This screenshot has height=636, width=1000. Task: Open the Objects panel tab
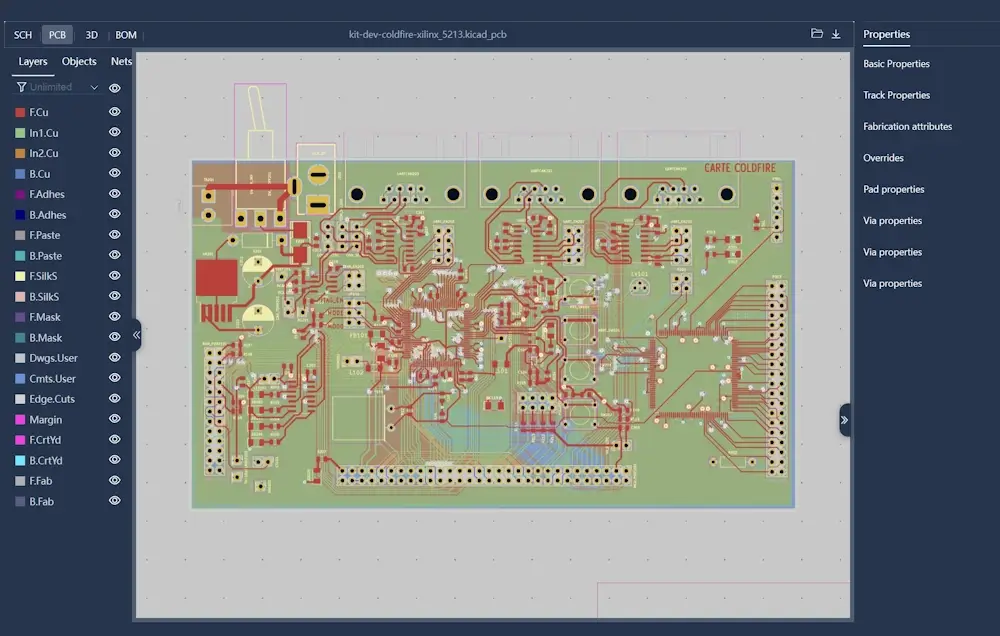pos(79,62)
